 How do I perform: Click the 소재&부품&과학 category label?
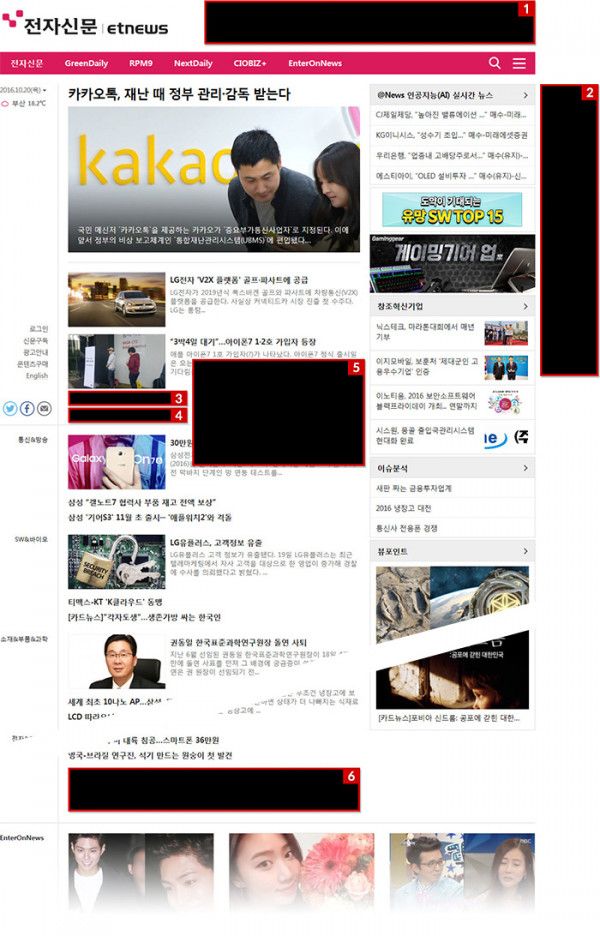24,639
